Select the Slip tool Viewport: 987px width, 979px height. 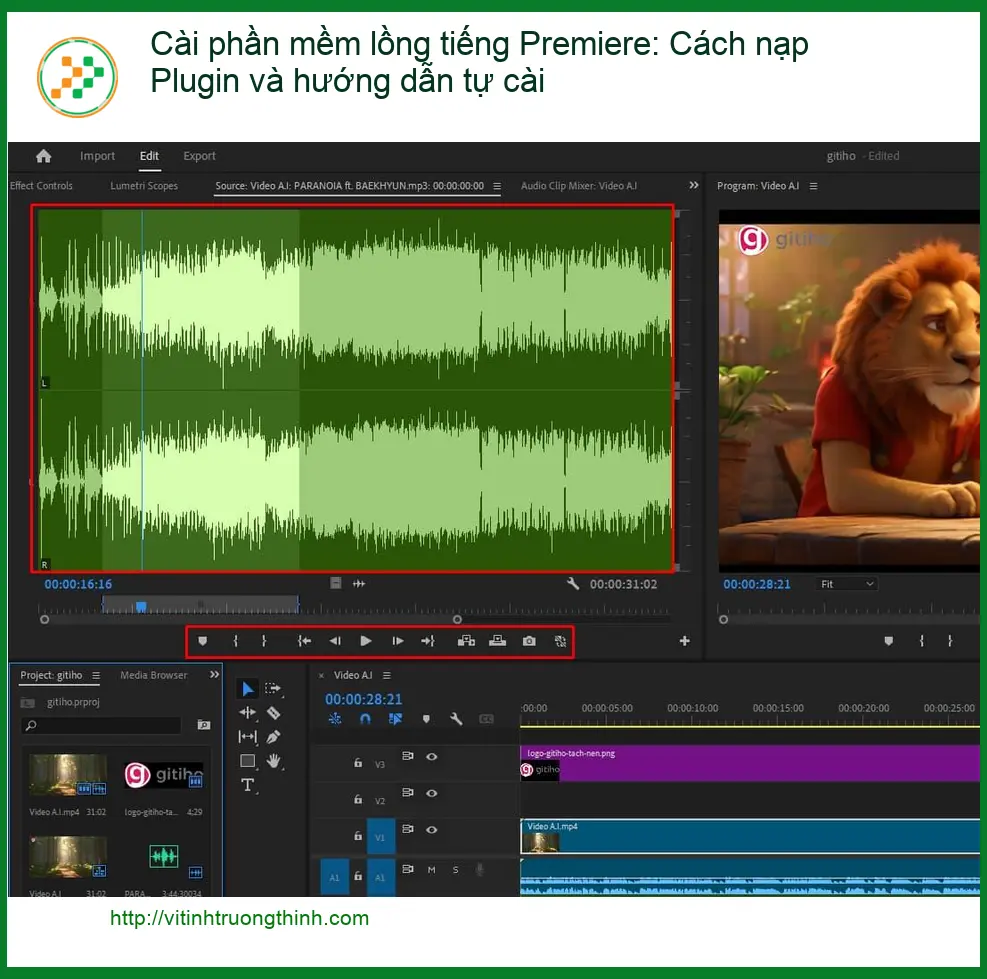point(248,737)
